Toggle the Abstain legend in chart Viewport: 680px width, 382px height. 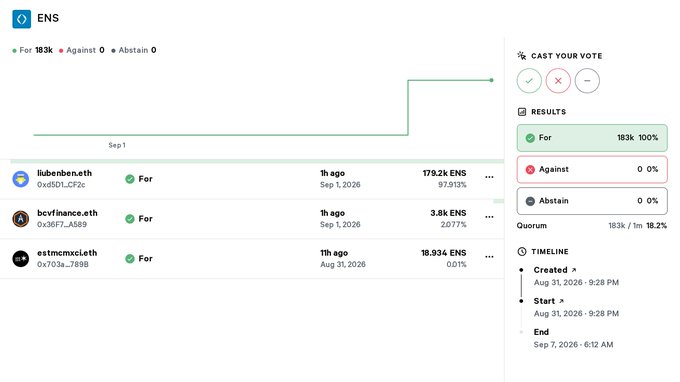click(134, 50)
